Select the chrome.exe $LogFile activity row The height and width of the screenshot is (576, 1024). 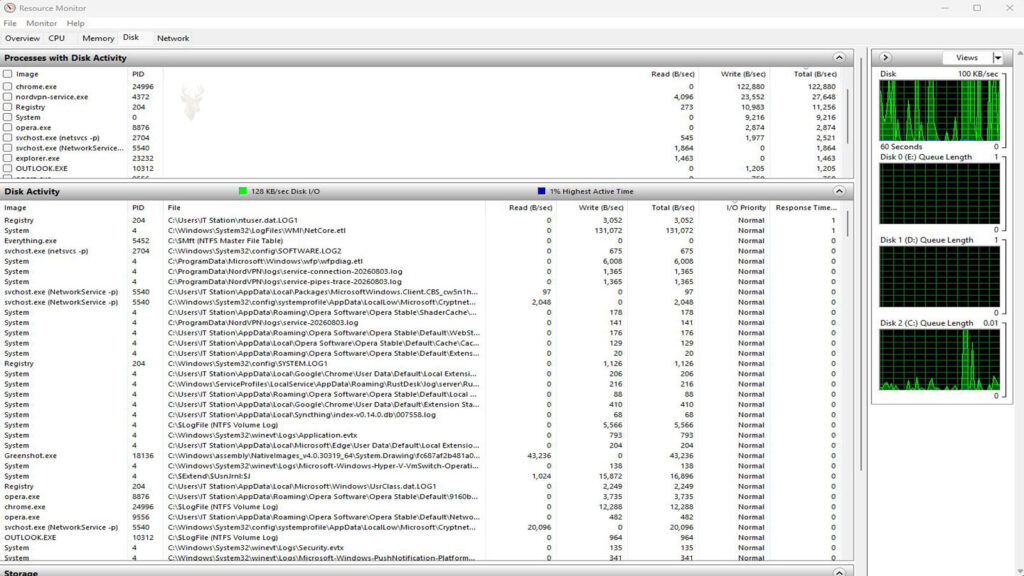pos(420,507)
